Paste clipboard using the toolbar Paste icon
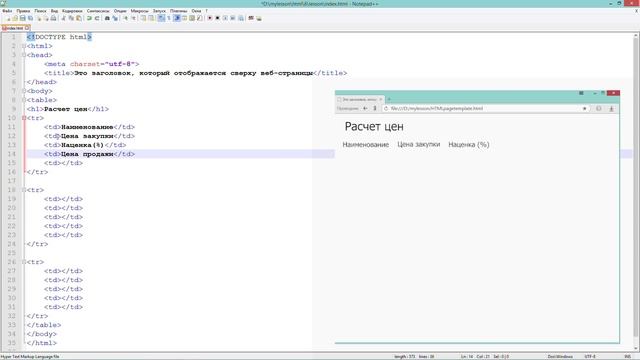This screenshot has width=640, height=360. 79,18
